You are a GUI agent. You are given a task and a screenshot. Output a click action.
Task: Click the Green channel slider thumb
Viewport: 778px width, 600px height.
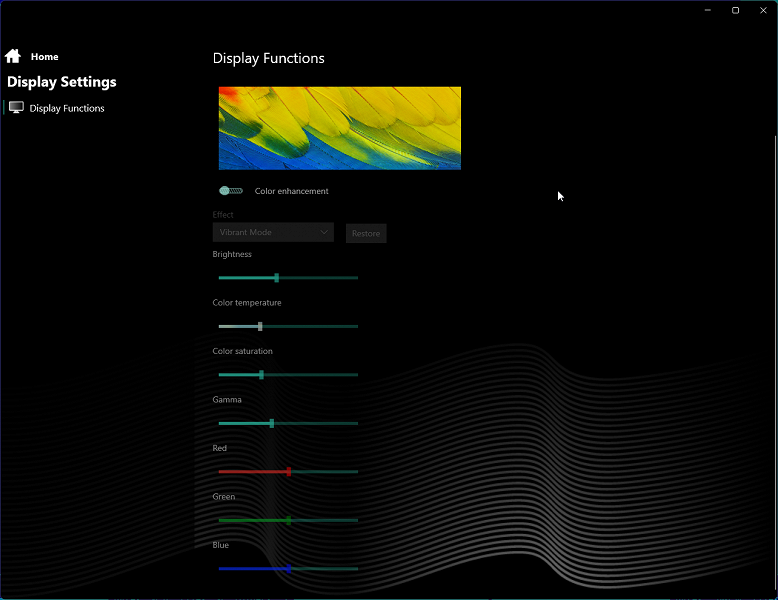tap(289, 520)
